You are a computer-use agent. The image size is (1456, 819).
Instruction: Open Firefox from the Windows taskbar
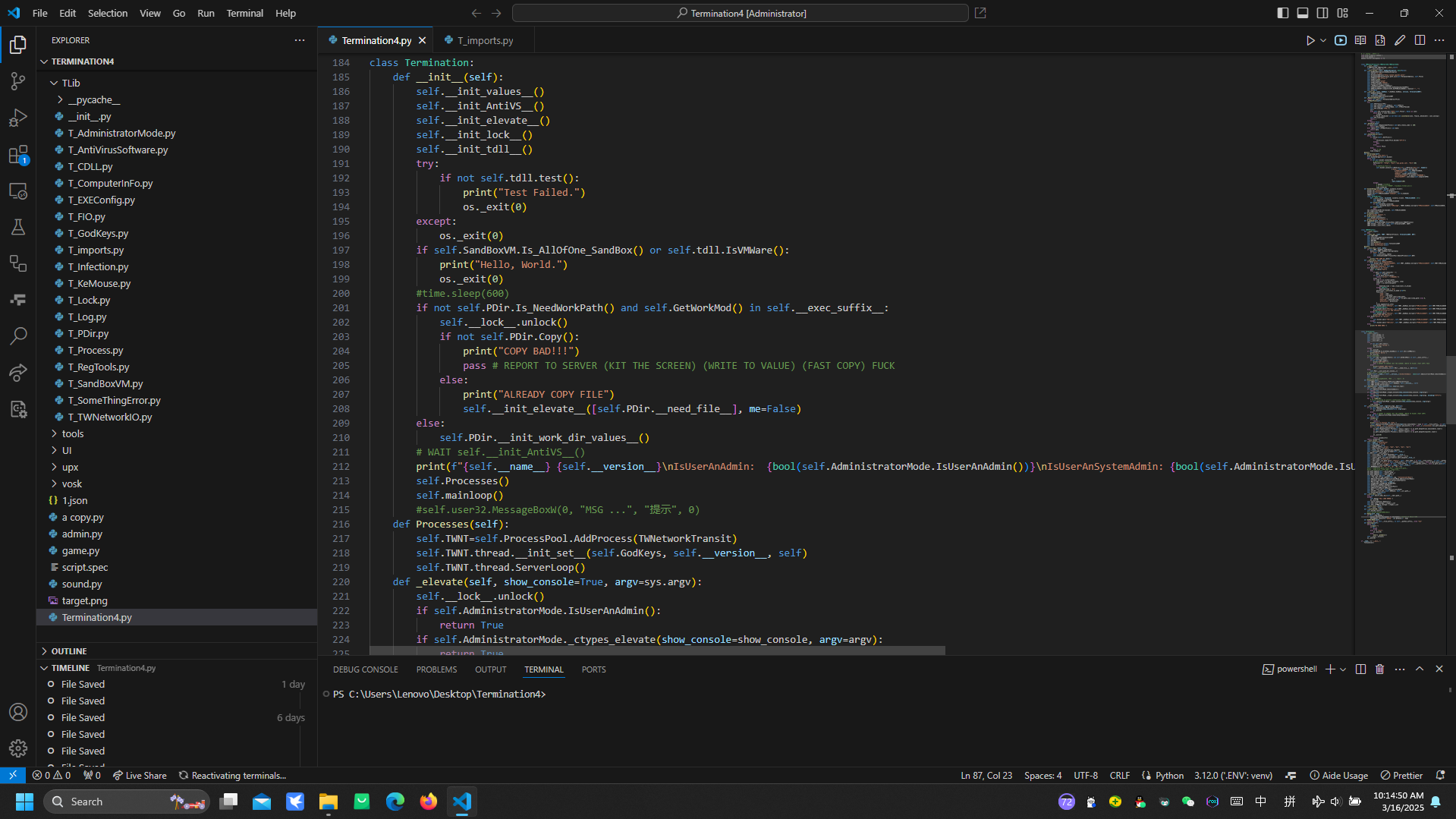click(429, 802)
